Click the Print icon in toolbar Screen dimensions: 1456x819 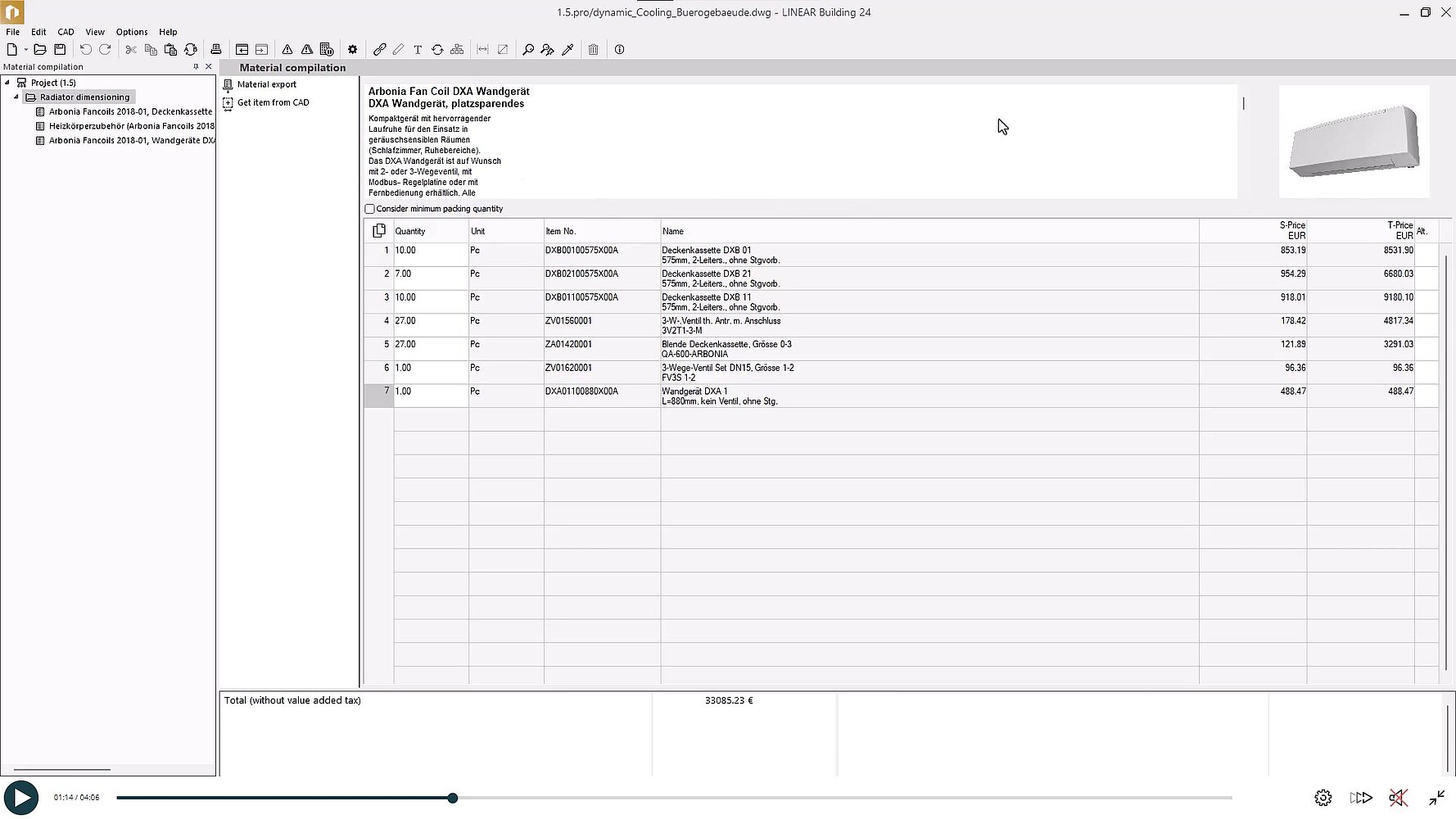(x=216, y=50)
